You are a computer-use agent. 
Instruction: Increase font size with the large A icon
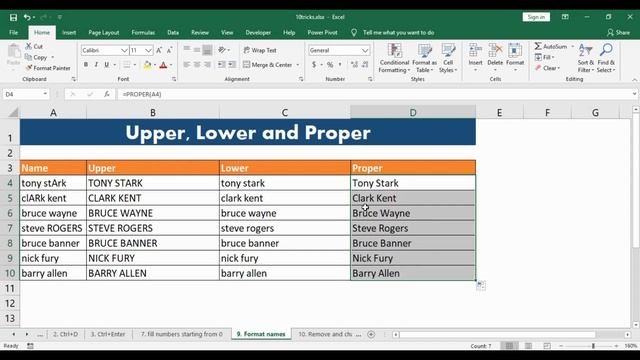159,50
